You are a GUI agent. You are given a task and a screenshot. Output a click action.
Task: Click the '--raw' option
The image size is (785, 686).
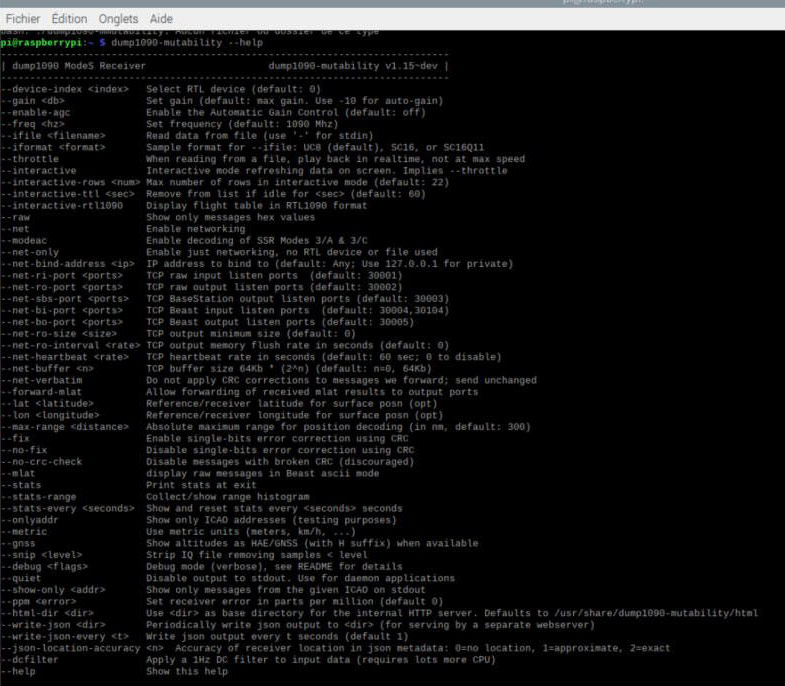pyautogui.click(x=15, y=217)
